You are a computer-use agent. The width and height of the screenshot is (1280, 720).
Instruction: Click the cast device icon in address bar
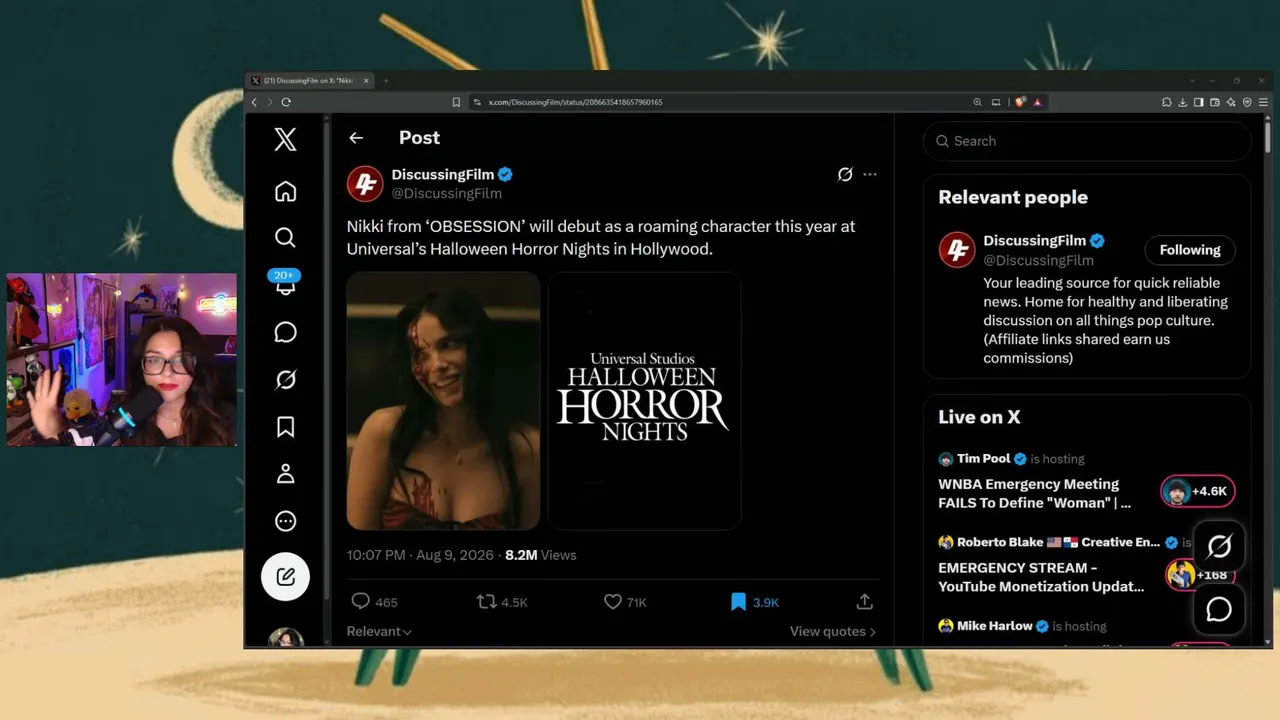pyautogui.click(x=996, y=102)
